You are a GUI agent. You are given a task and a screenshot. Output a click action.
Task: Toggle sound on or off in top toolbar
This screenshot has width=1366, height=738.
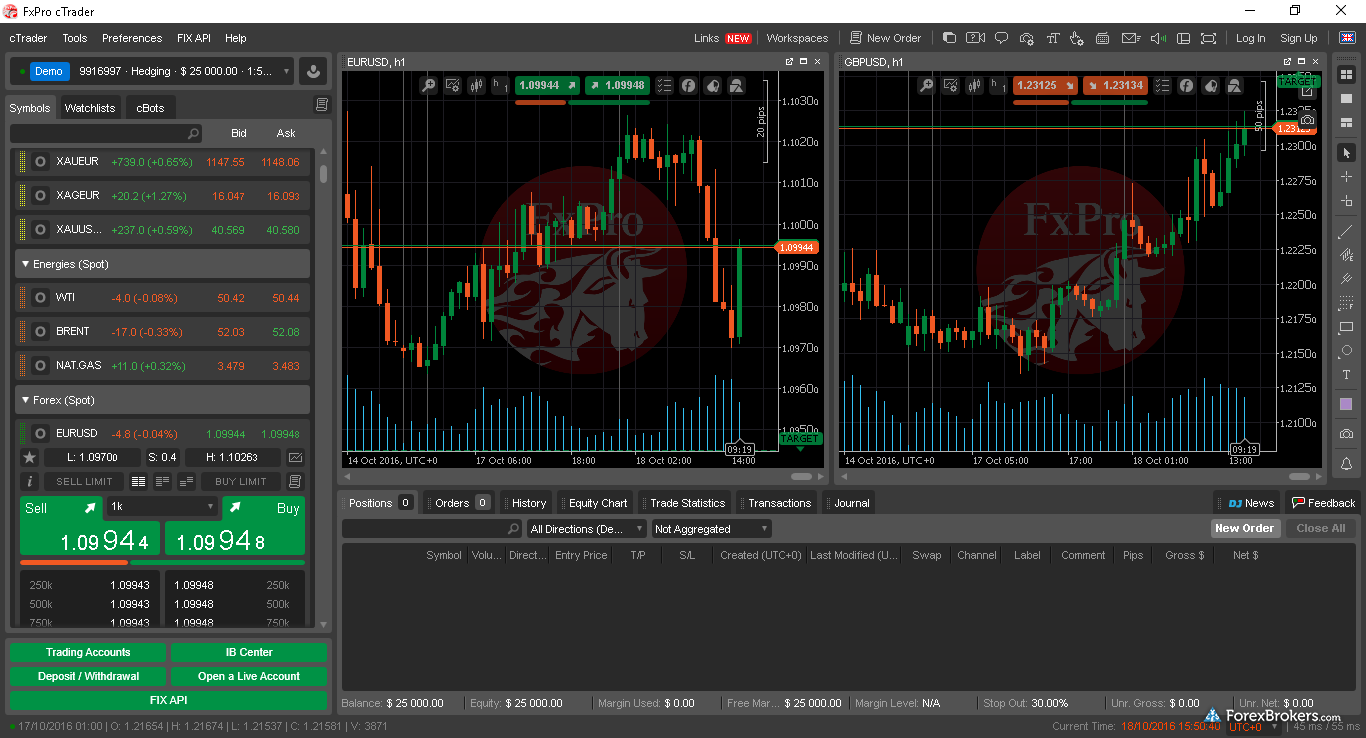[1157, 38]
